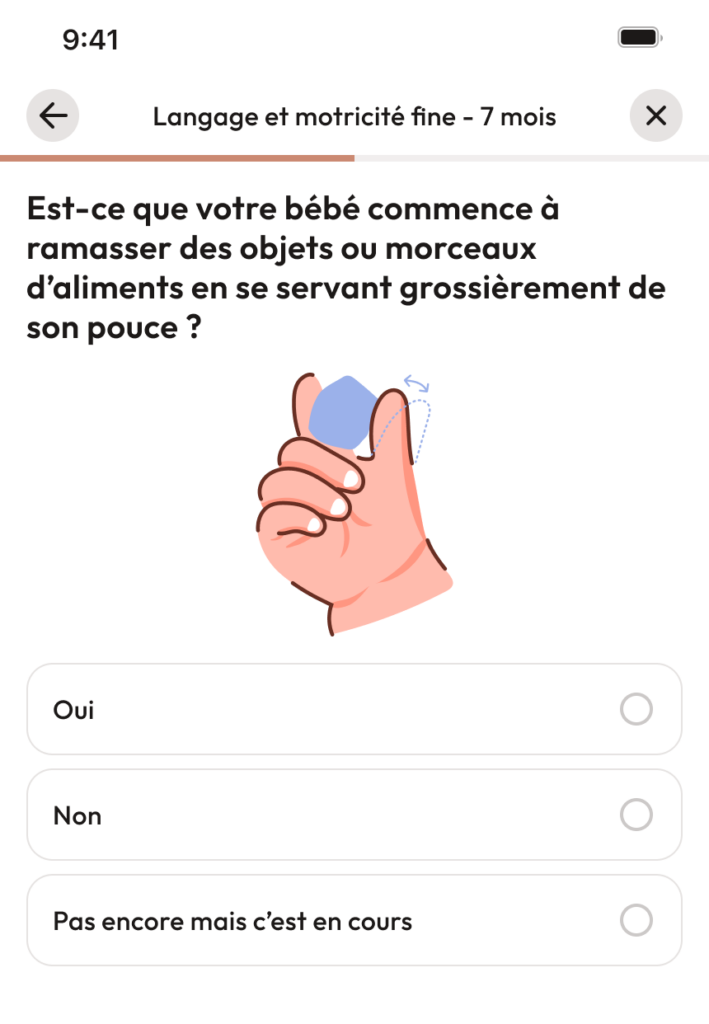Tap the battery status icon

tap(639, 38)
